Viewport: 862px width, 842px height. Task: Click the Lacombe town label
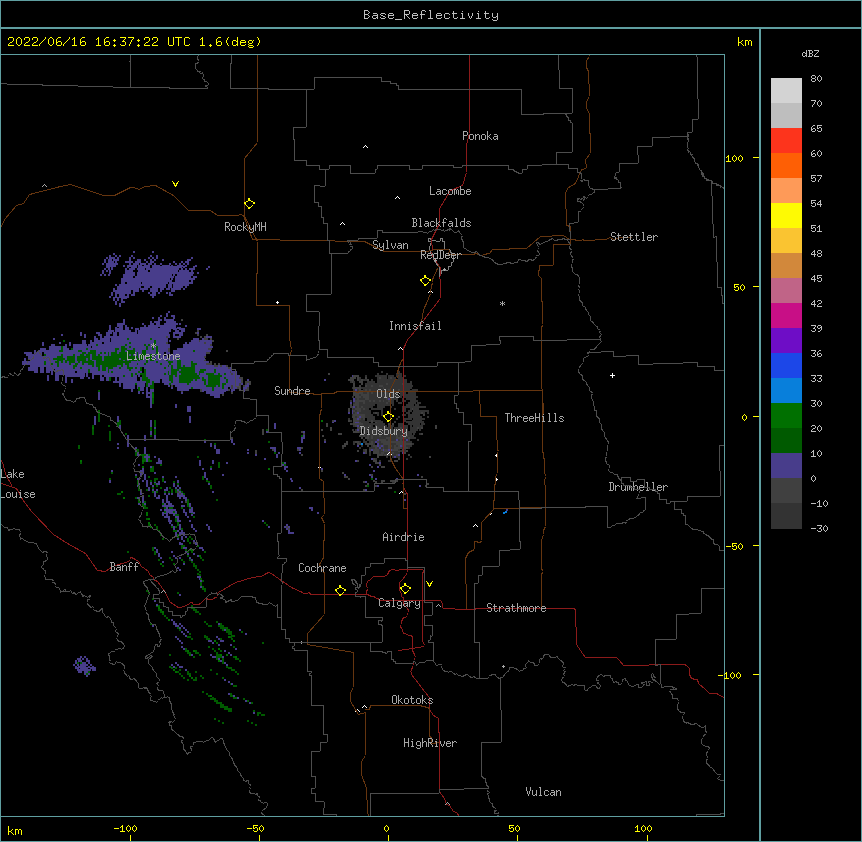tap(450, 191)
